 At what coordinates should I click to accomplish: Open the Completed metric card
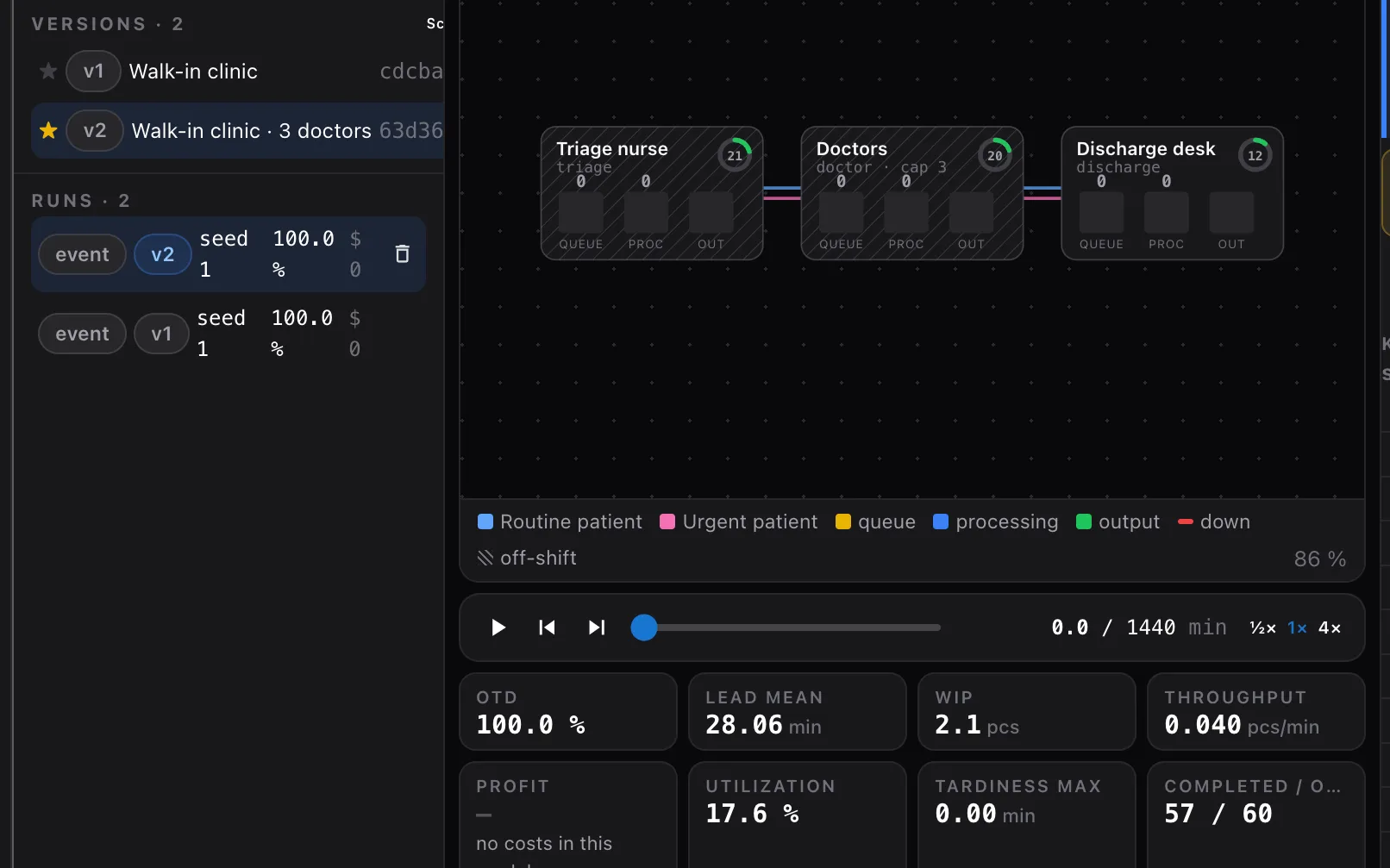point(1256,815)
